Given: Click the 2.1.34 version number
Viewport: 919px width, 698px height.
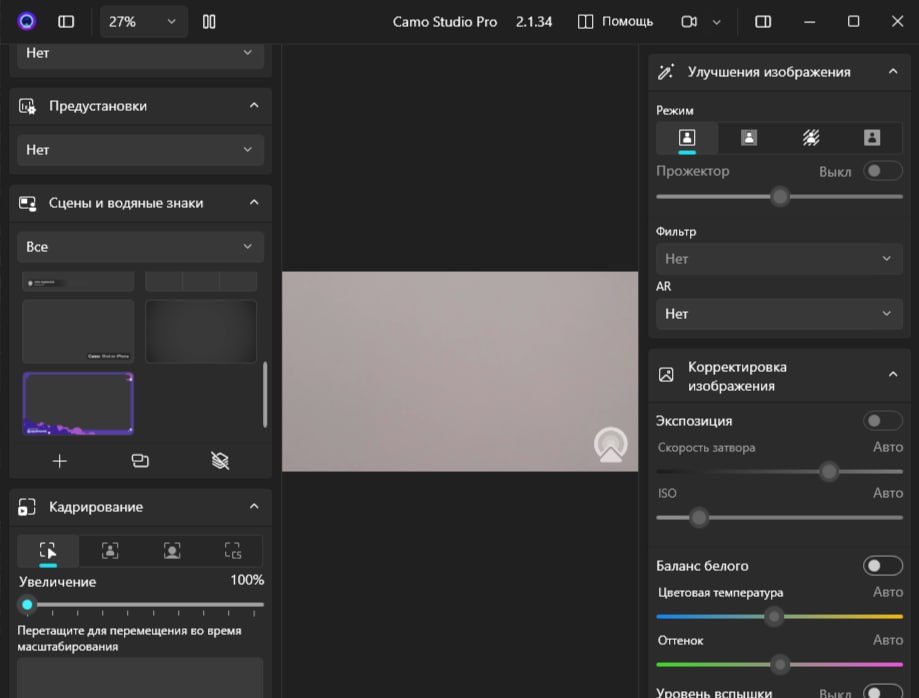Looking at the screenshot, I should [534, 22].
